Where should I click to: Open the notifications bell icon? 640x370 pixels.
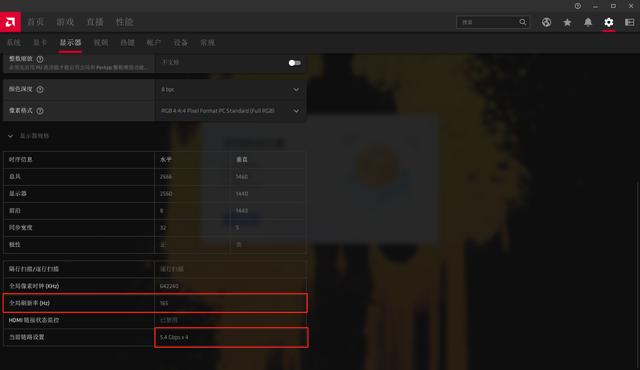pos(588,22)
